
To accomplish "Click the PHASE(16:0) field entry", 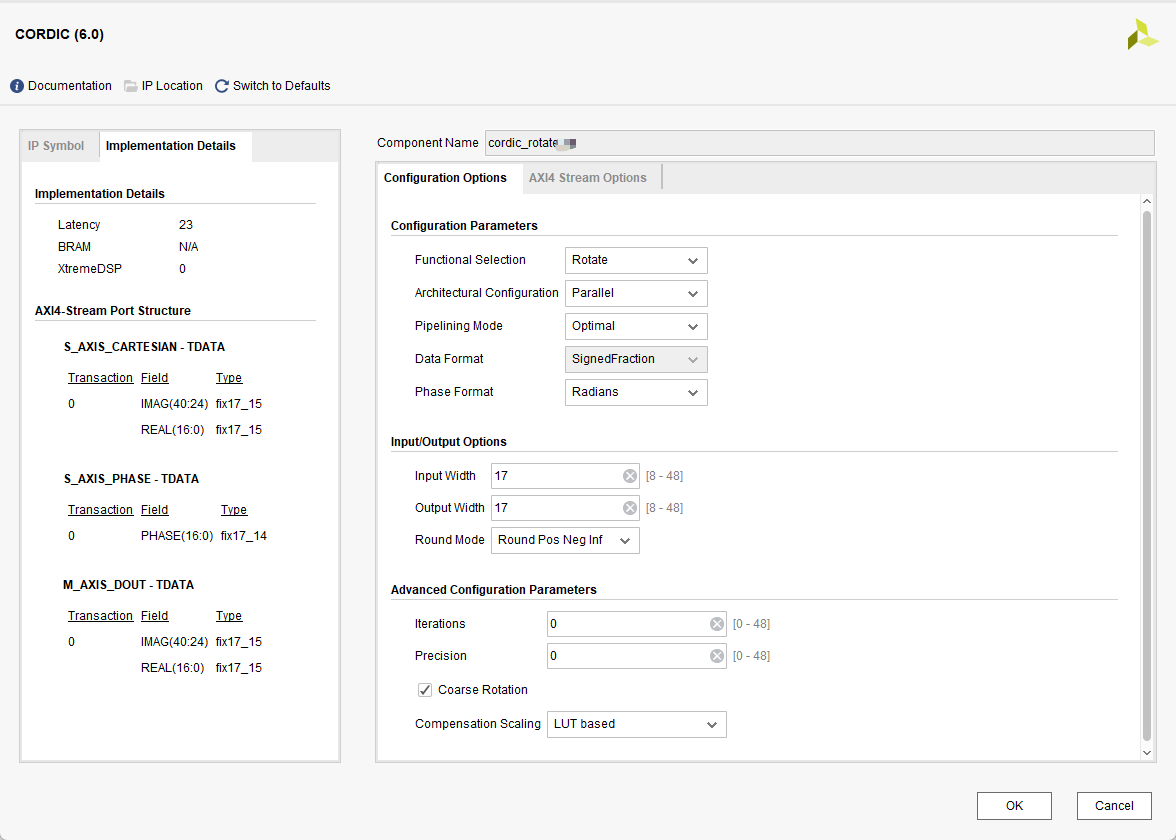I will [177, 536].
